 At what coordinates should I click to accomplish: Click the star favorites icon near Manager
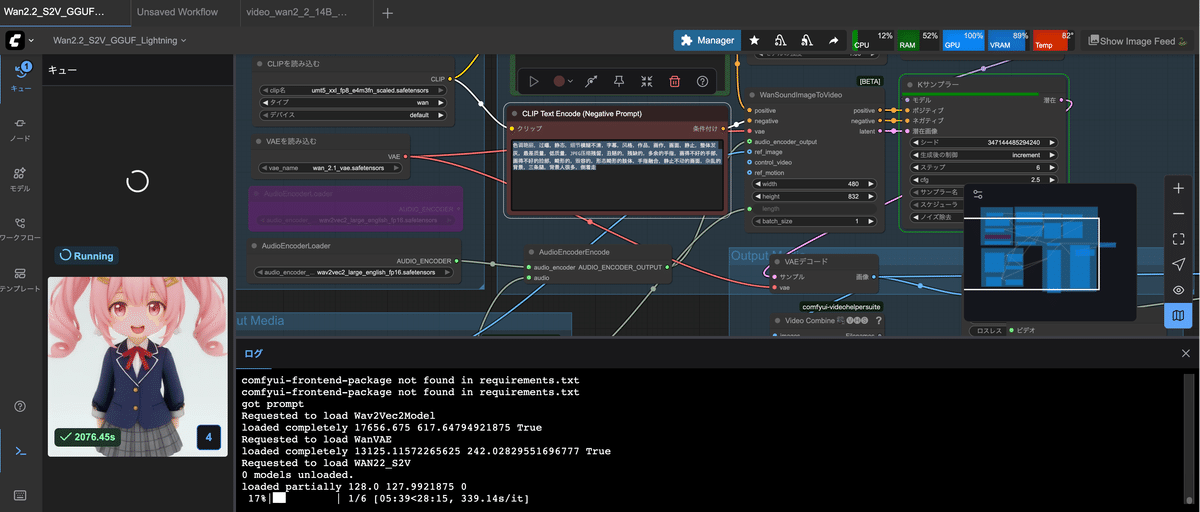click(x=754, y=40)
